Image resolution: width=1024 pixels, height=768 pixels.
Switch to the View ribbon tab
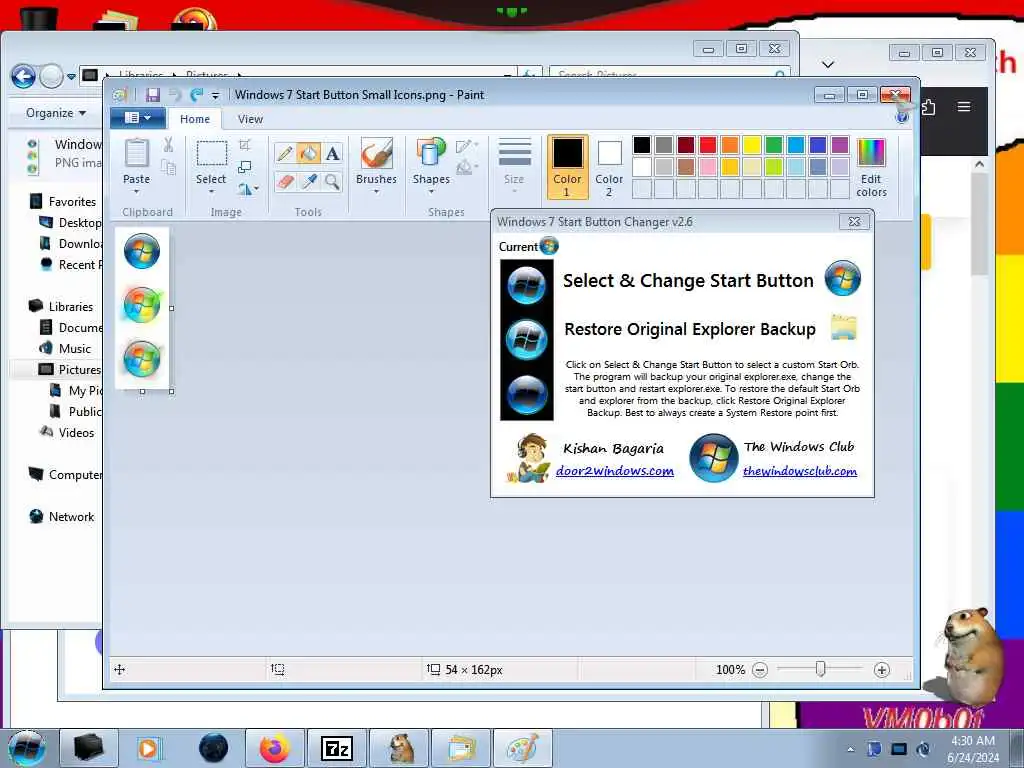coord(250,119)
